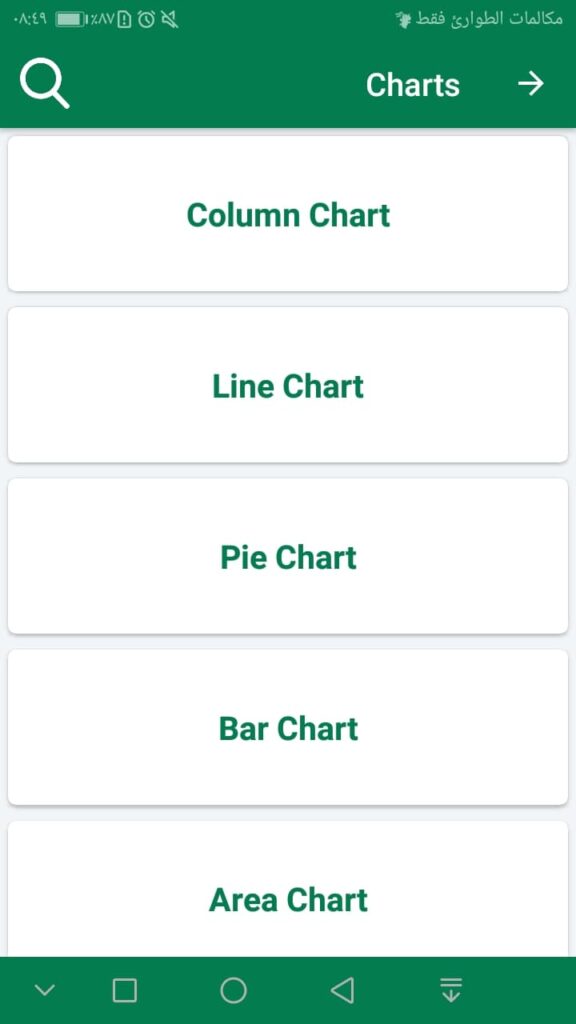Tap the hide navigation bar chevron

[x=44, y=989]
